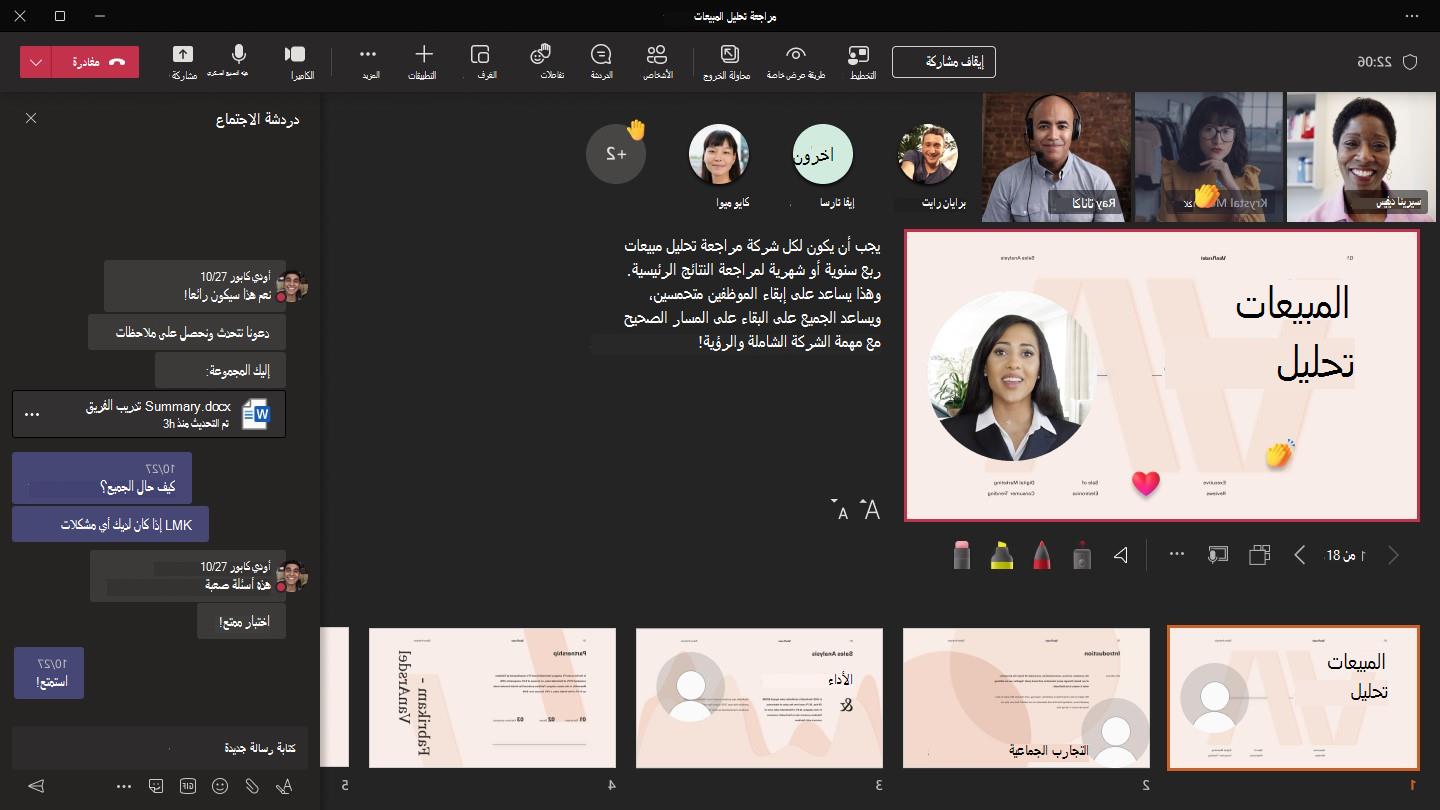The height and width of the screenshot is (810, 1440).
Task: Click the +2 overflow participants bubble
Action: [616, 154]
